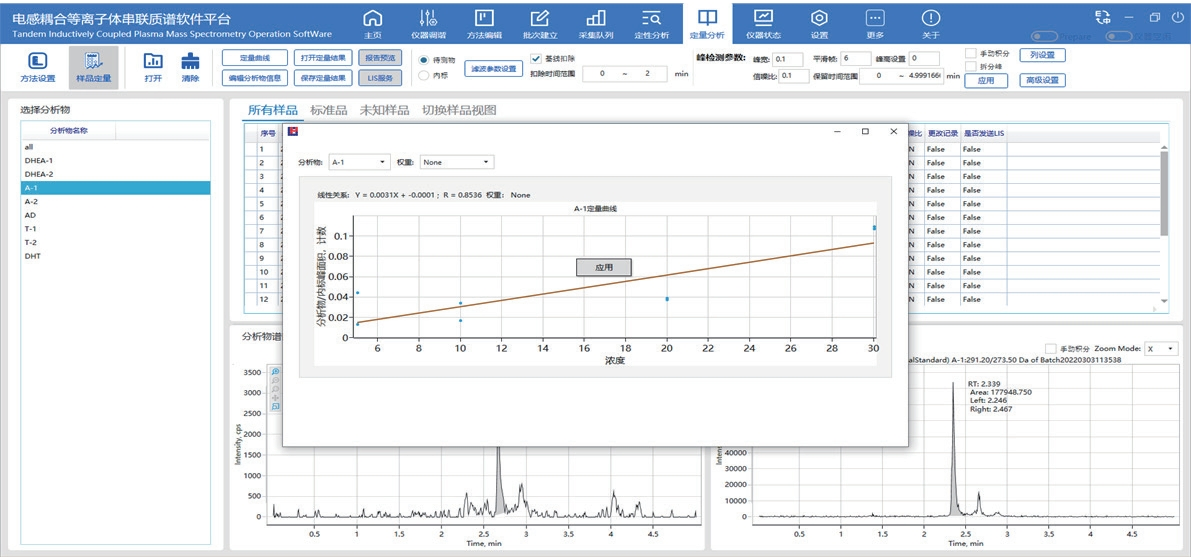Switch to the 所有样品 tab
Screen dimensions: 1191x557
click(x=272, y=110)
